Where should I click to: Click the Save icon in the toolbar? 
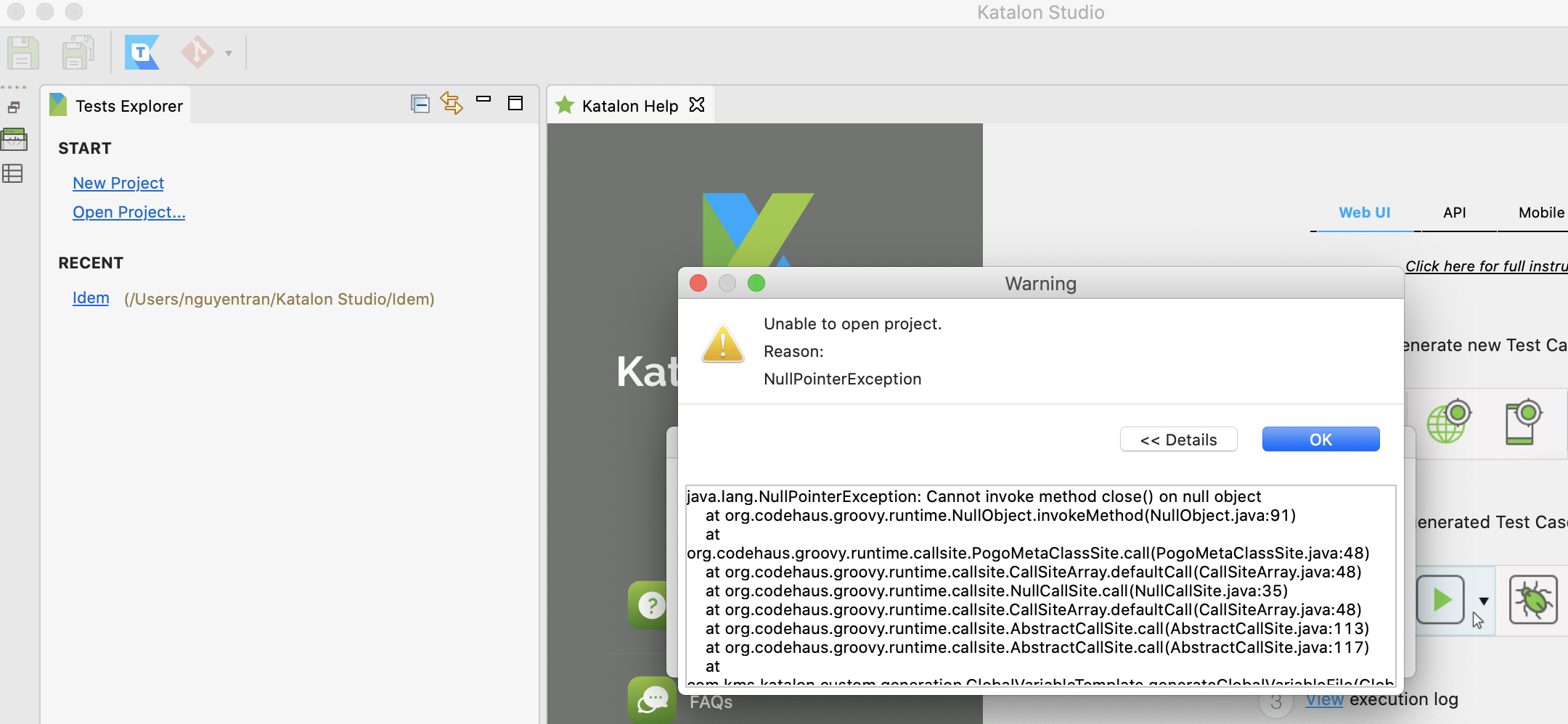[x=22, y=52]
